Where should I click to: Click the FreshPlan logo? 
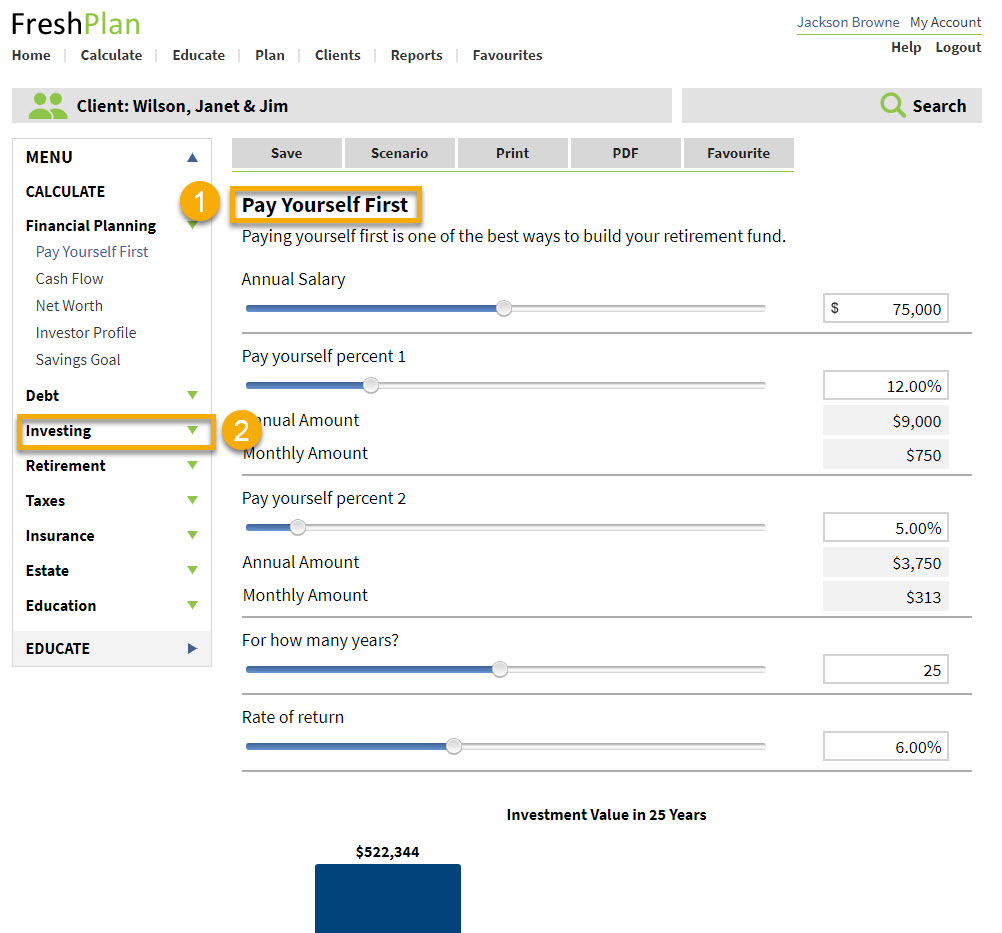coord(75,24)
